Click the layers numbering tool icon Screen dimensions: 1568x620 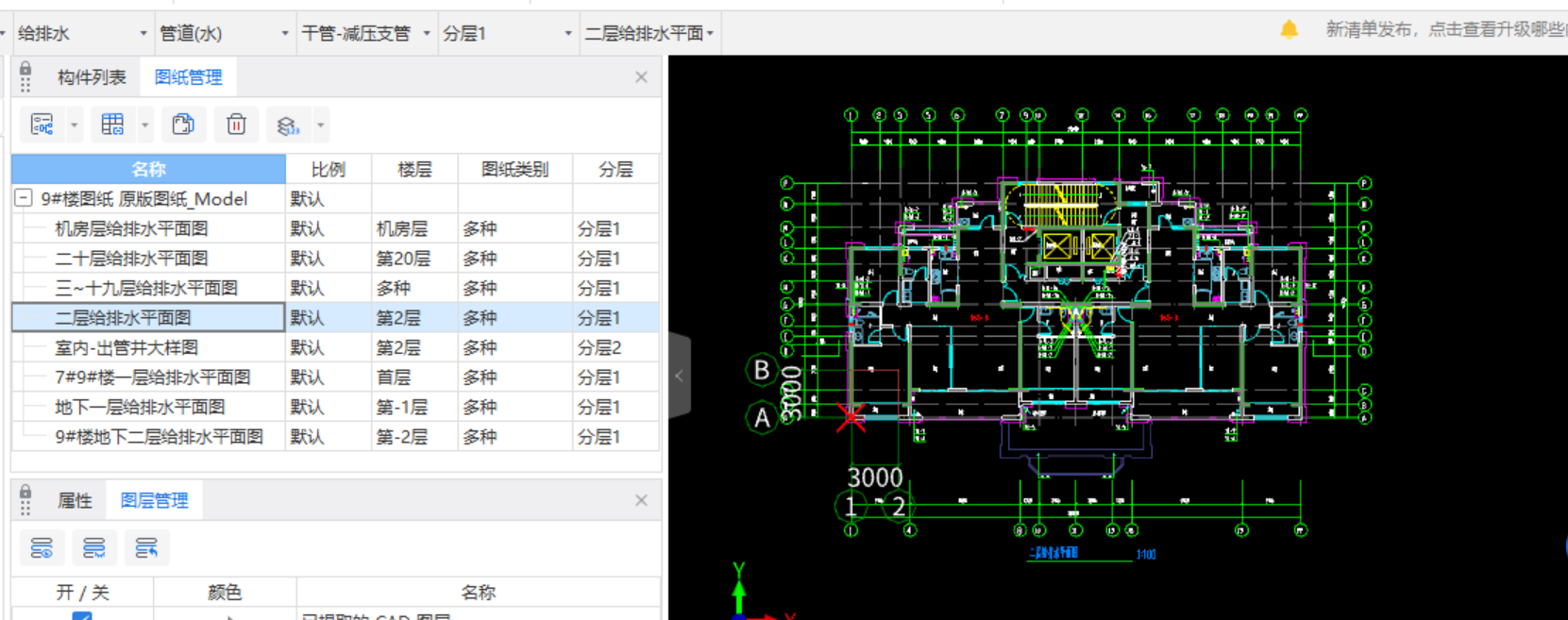[x=288, y=125]
